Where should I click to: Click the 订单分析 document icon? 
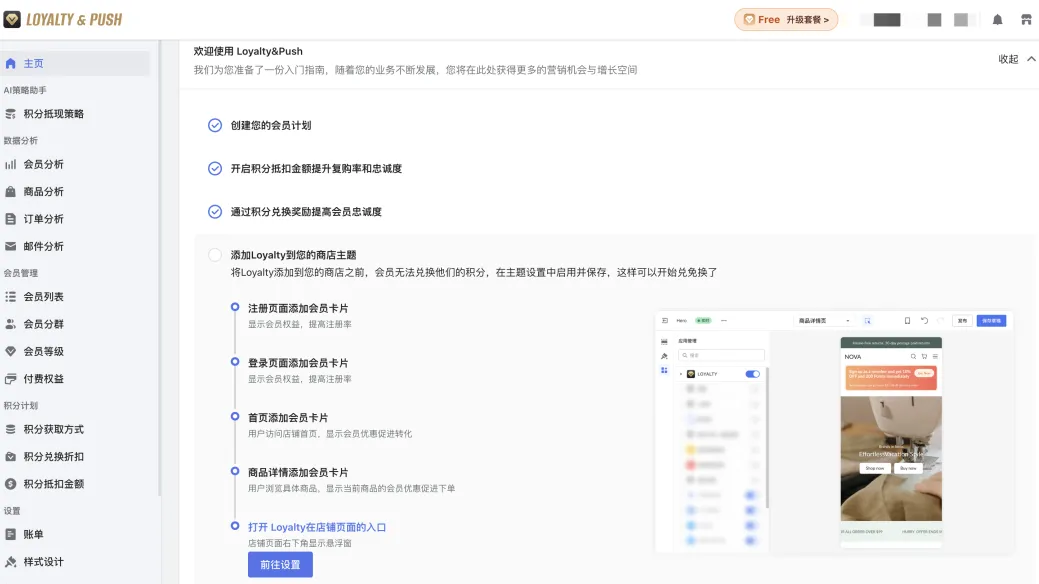coord(11,219)
